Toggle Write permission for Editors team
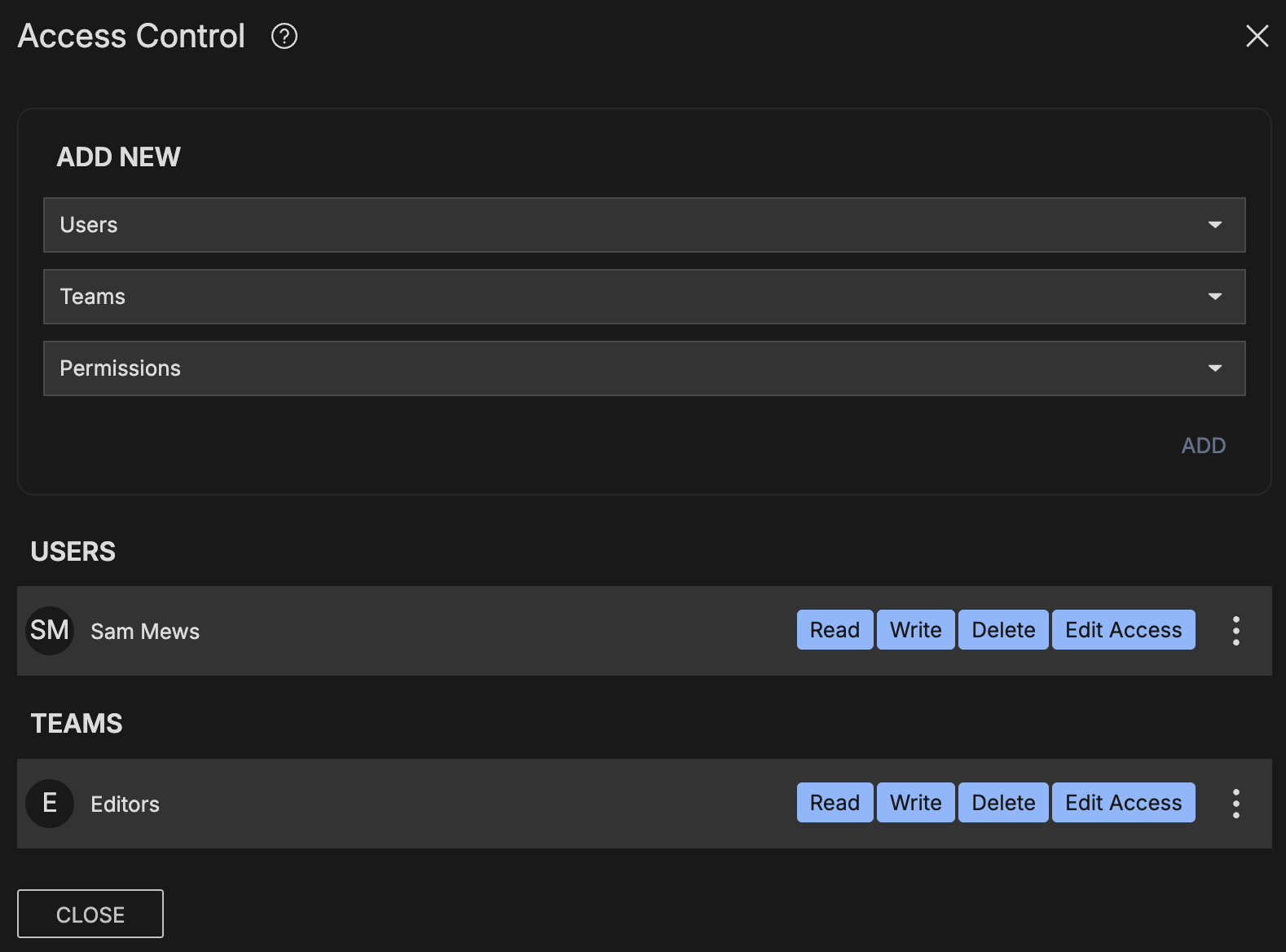This screenshot has width=1286, height=952. [x=915, y=803]
